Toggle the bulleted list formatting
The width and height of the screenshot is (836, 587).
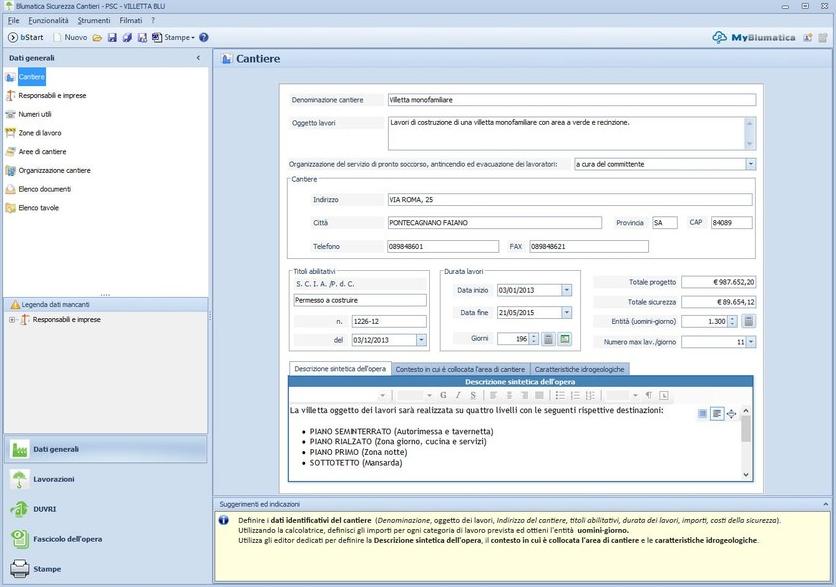tap(563, 395)
